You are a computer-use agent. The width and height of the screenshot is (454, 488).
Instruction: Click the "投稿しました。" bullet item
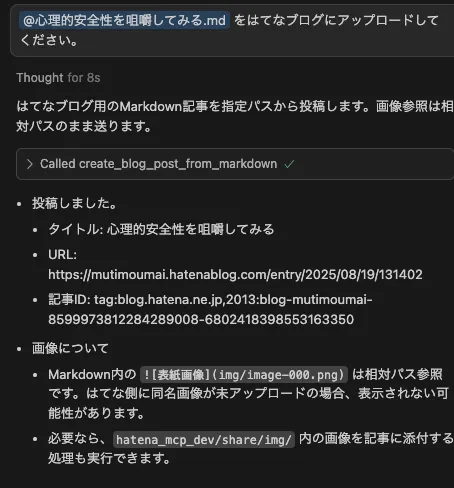(x=74, y=203)
